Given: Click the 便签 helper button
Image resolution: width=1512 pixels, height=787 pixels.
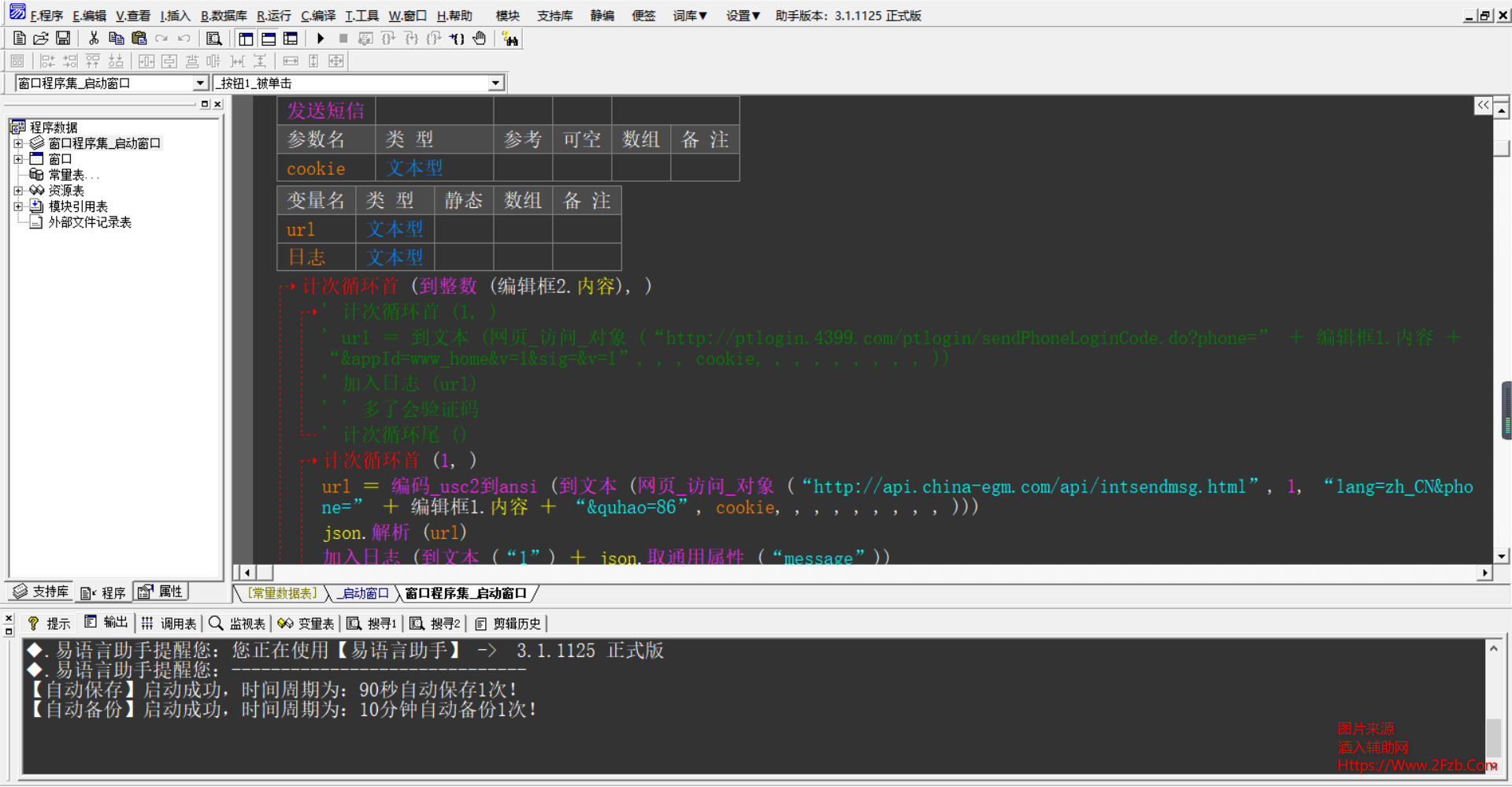Looking at the screenshot, I should [643, 16].
